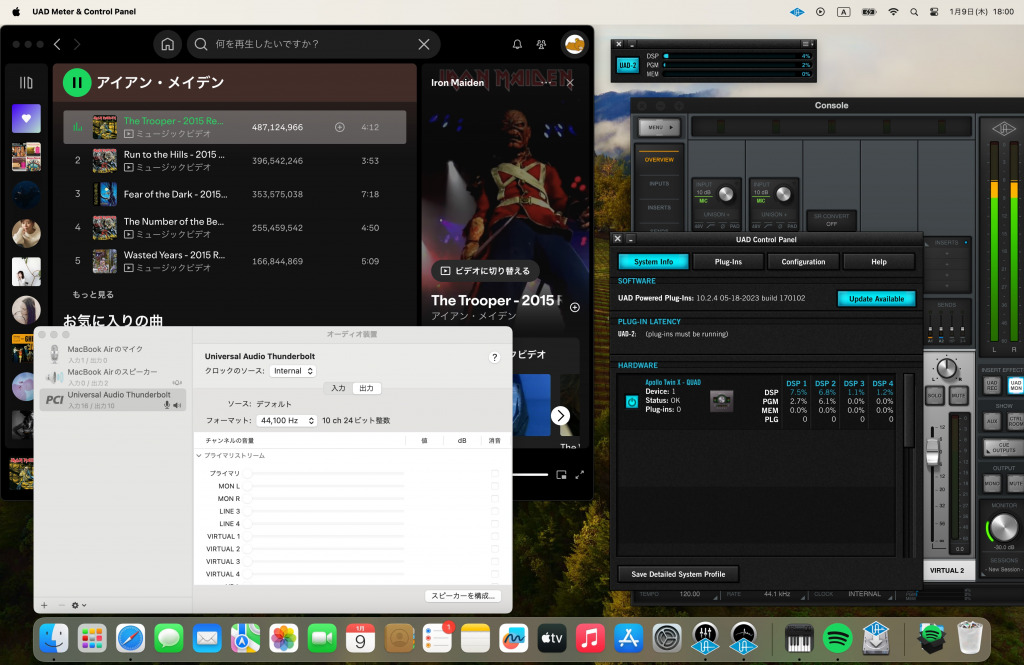The height and width of the screenshot is (665, 1024).
Task: Switch to the Plug-Ins tab
Action: point(728,262)
